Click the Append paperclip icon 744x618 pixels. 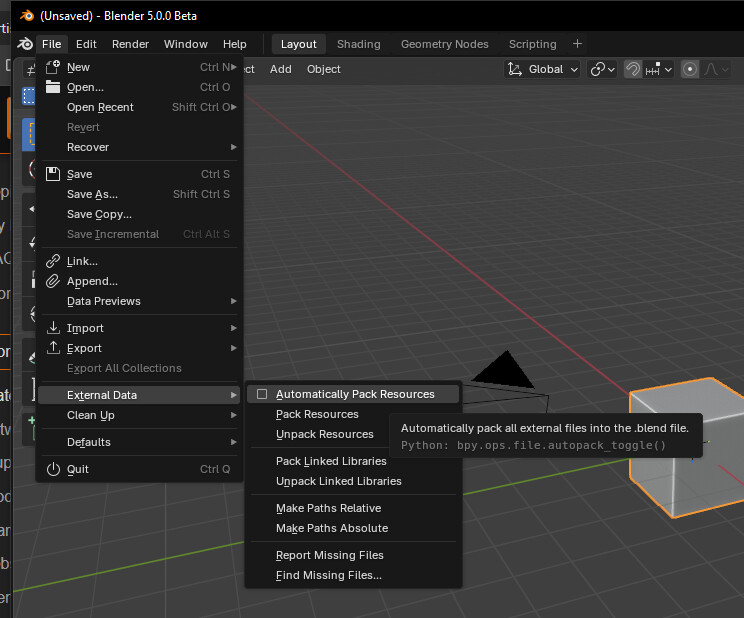53,281
